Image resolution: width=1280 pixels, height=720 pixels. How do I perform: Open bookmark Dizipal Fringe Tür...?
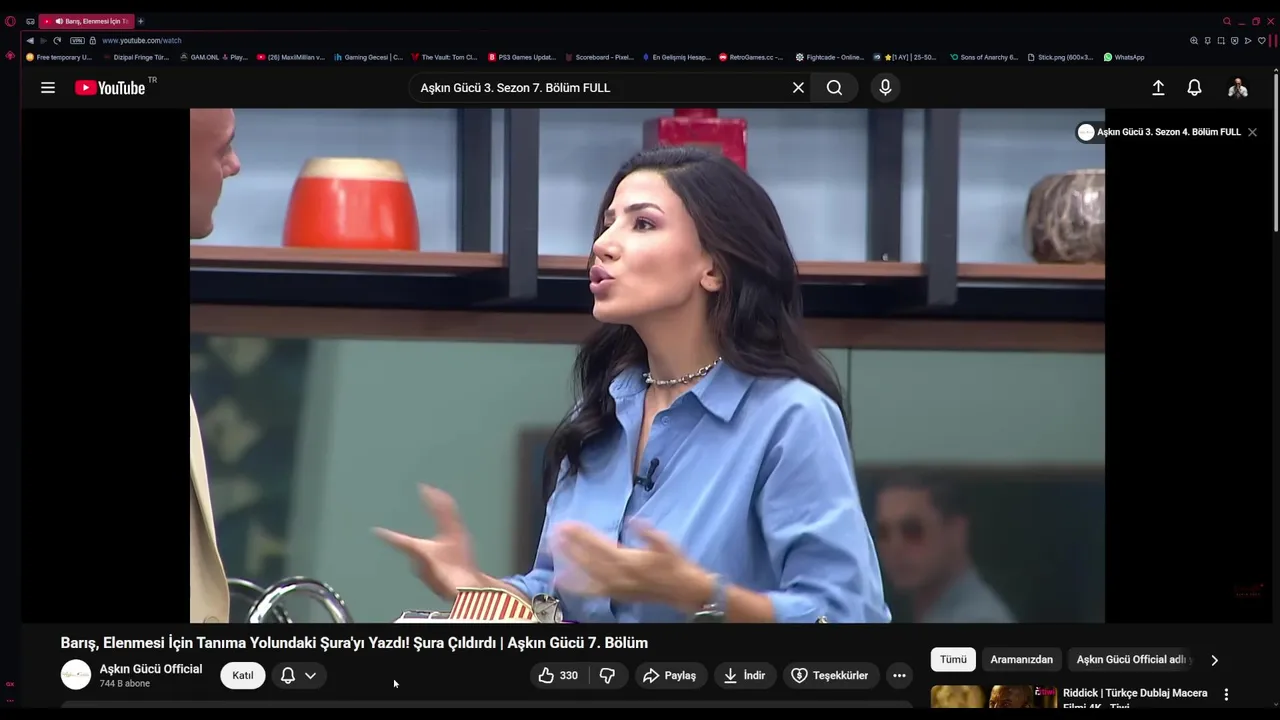[137, 57]
